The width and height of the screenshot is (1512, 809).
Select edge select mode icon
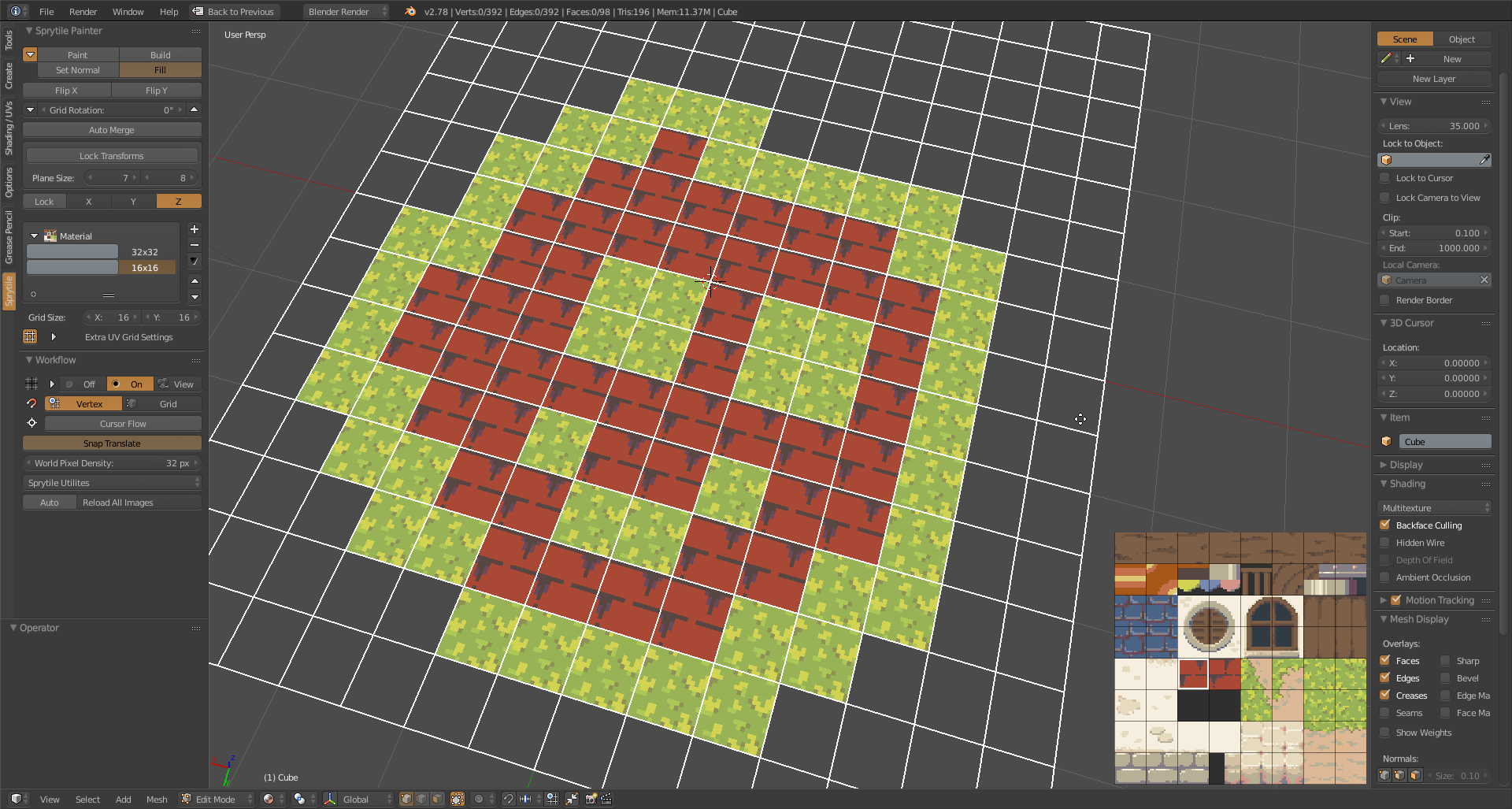[421, 799]
